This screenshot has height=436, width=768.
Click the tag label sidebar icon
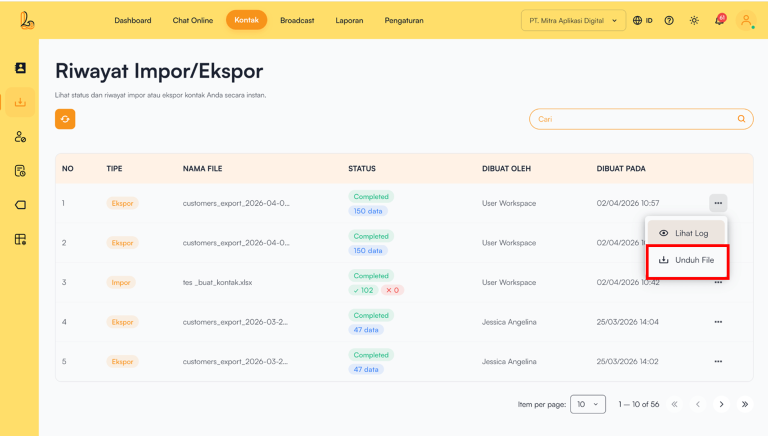20,205
